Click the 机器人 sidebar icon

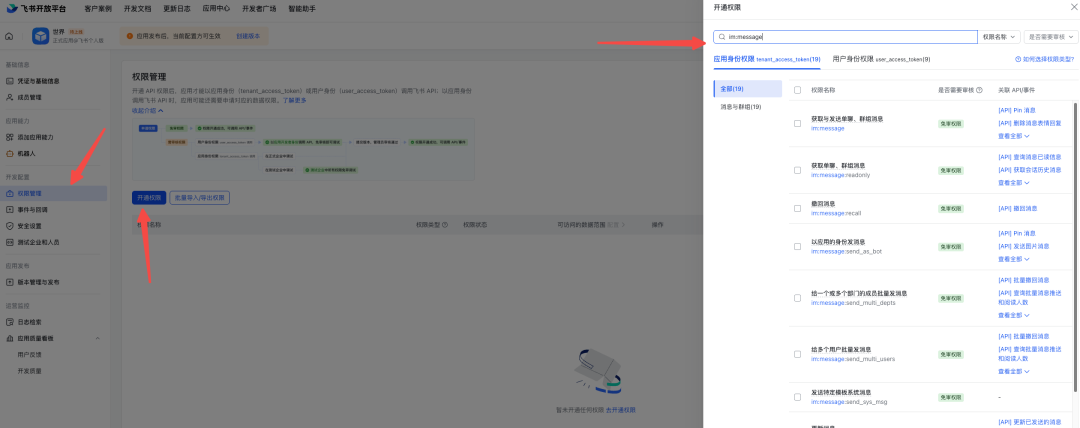10,153
